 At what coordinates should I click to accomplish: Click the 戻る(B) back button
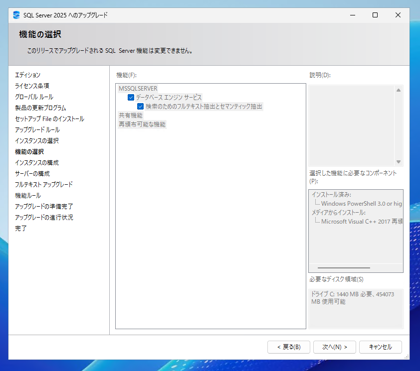pyautogui.click(x=289, y=347)
